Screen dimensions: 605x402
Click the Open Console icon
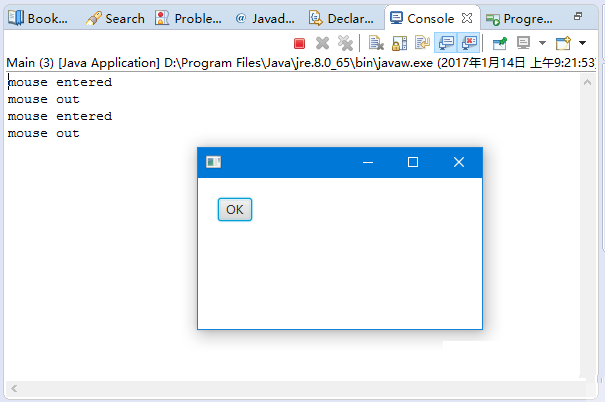click(563, 43)
